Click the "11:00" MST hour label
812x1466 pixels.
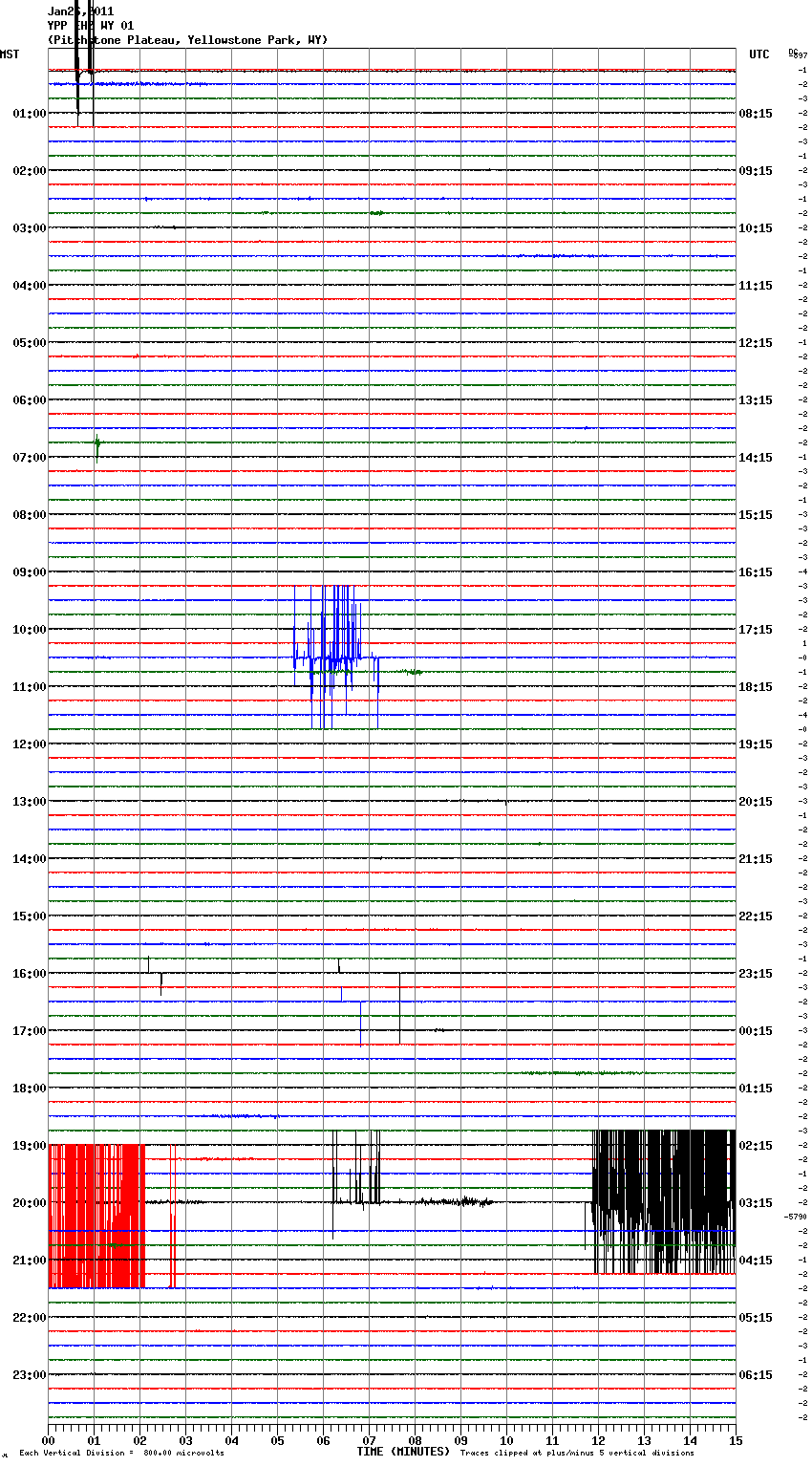click(29, 687)
